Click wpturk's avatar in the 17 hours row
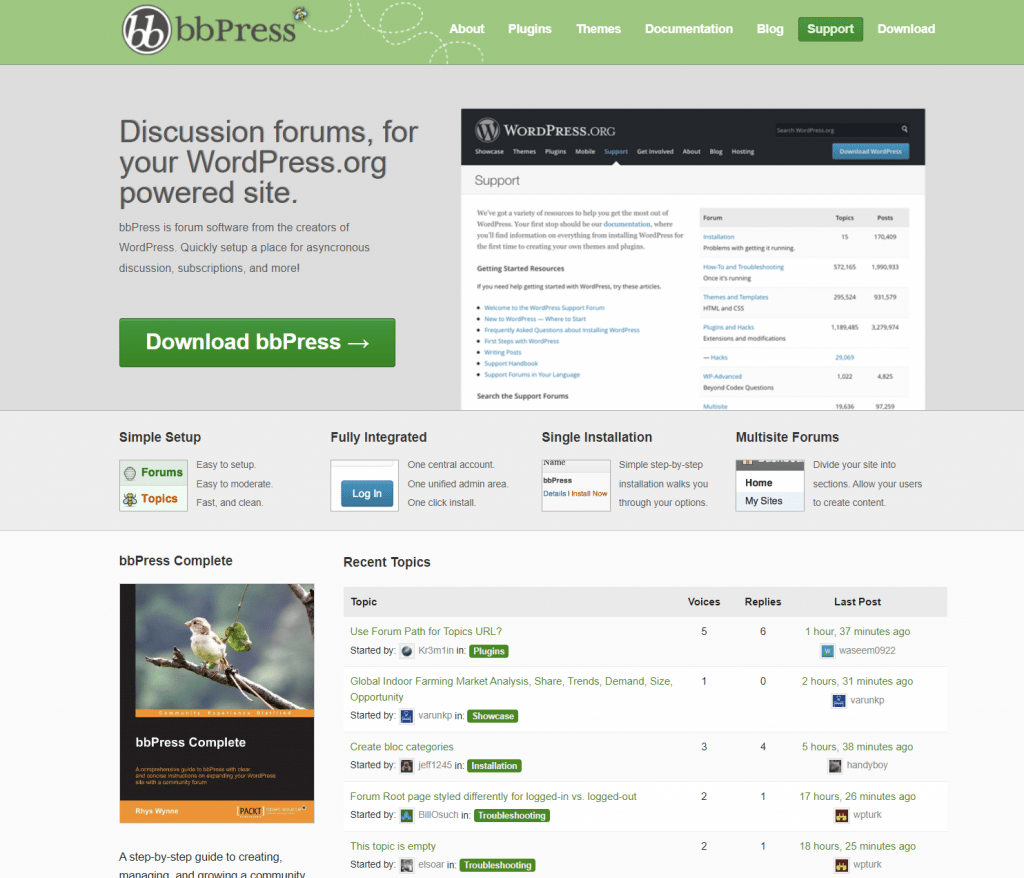1024x878 pixels. [x=842, y=815]
